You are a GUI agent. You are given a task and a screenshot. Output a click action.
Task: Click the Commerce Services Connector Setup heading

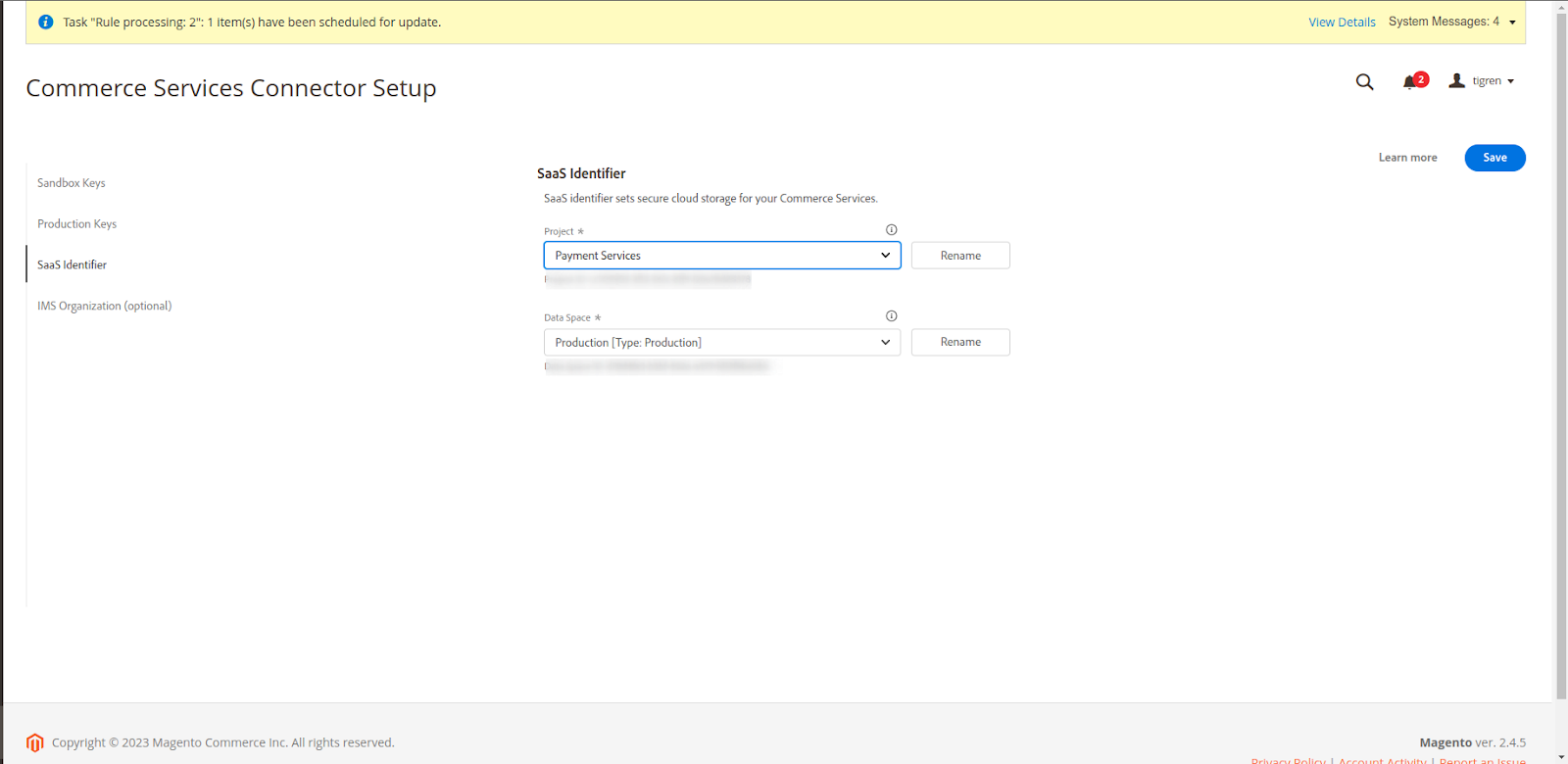point(231,88)
